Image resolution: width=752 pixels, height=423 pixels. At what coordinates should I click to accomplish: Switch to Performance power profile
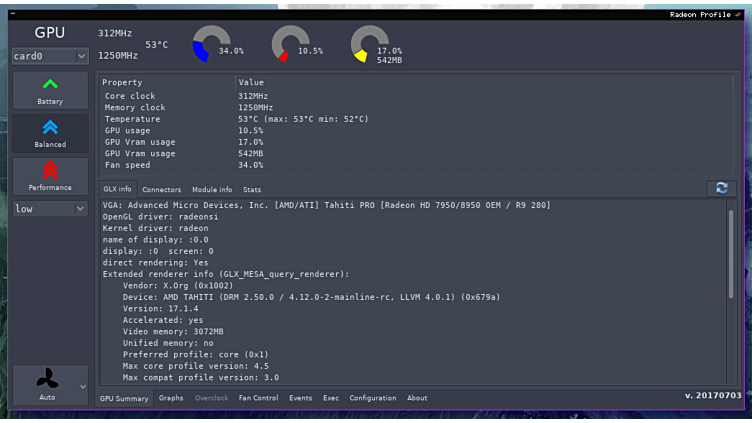(x=50, y=176)
